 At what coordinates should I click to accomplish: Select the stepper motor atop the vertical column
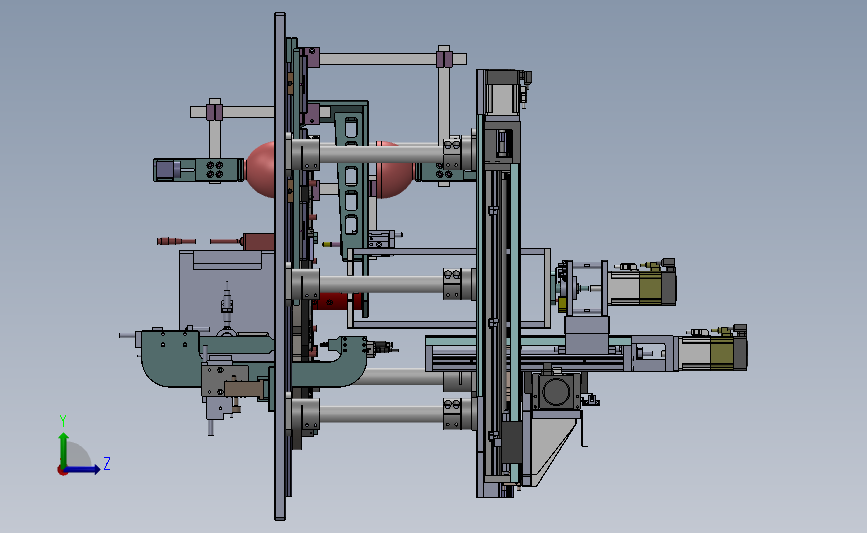pyautogui.click(x=504, y=91)
